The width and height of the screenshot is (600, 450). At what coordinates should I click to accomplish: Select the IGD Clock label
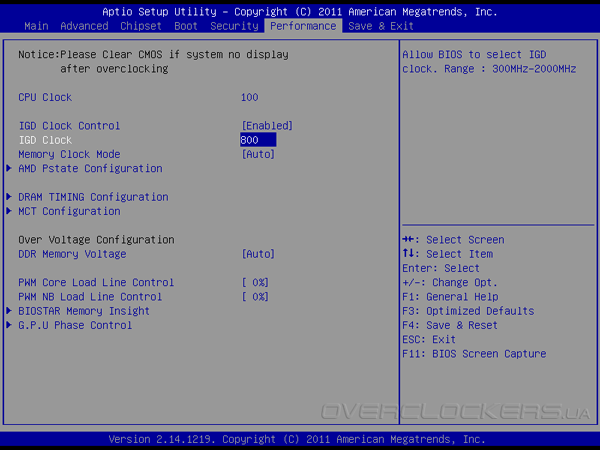coord(45,140)
